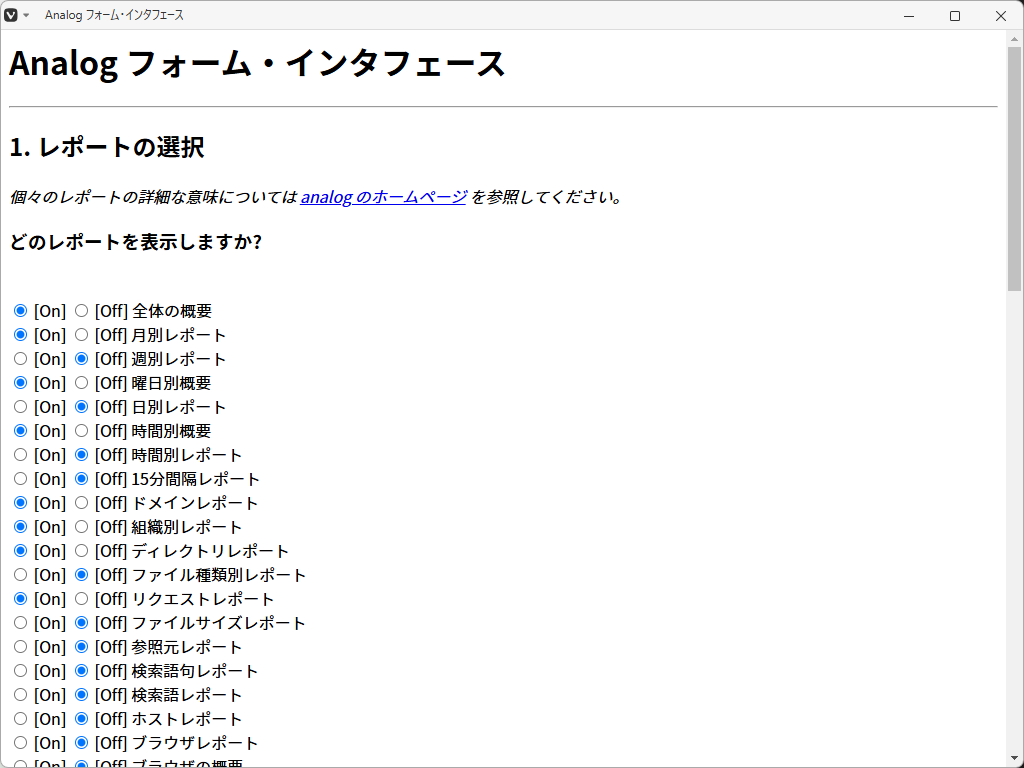Turn On ファイルサイズレポート radio

click(x=20, y=623)
